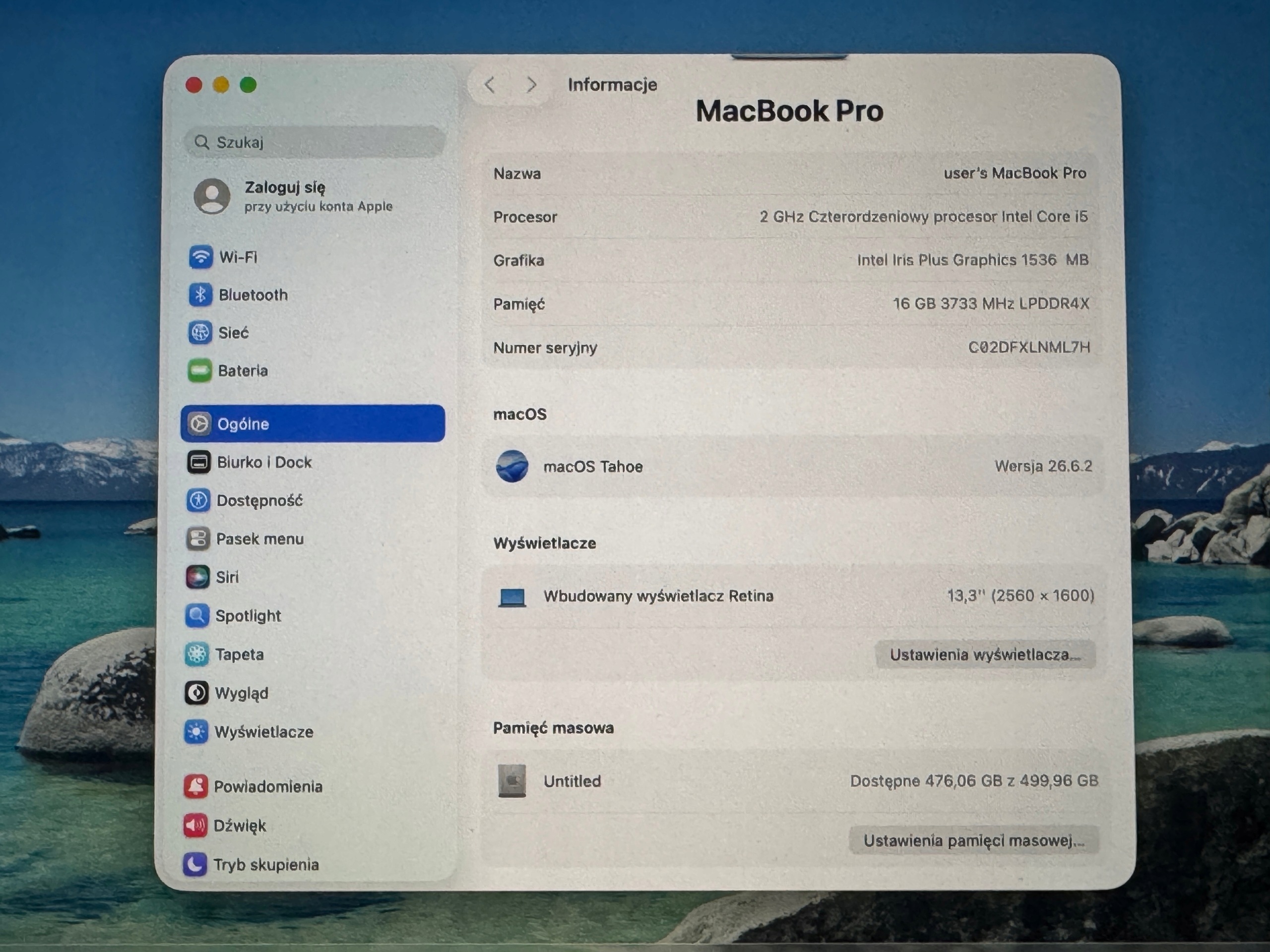Select the Tapeta wallpaper icon
The height and width of the screenshot is (952, 1270).
[x=196, y=654]
